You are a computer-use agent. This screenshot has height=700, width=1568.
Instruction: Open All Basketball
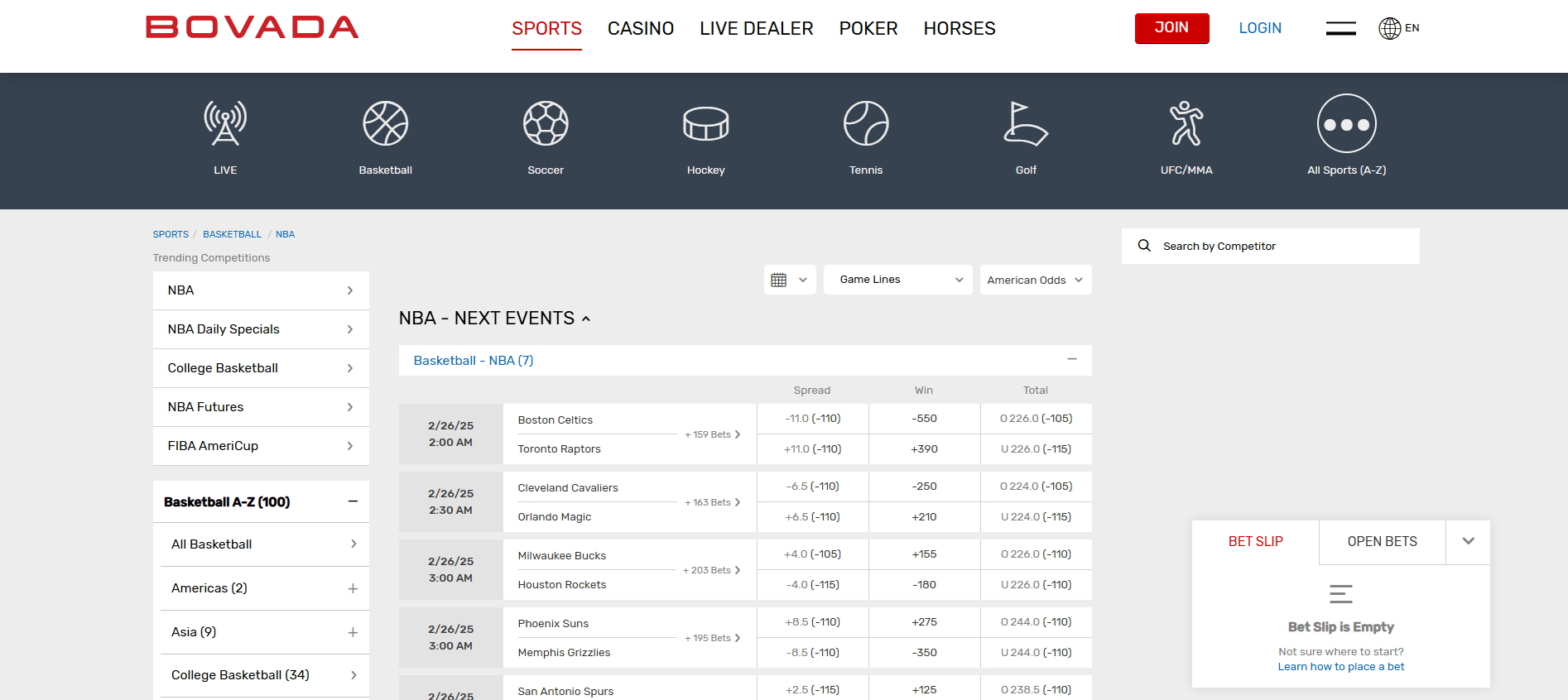[265, 544]
